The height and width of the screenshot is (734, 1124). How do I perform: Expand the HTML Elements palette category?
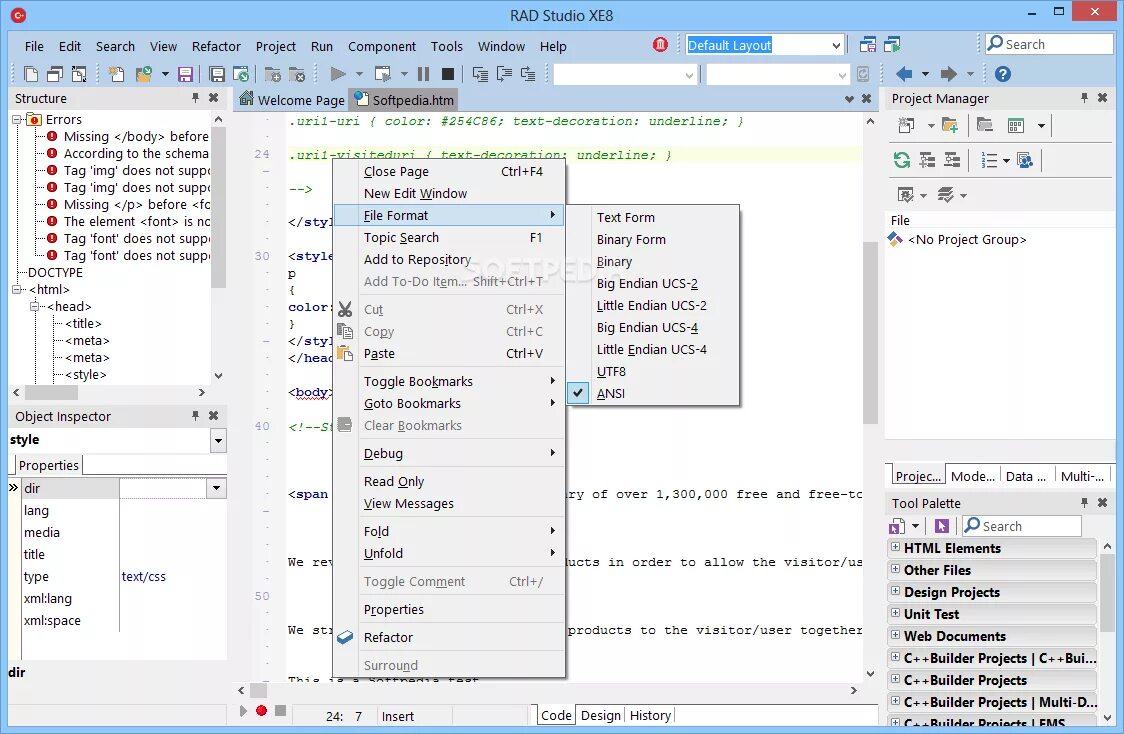coord(895,548)
